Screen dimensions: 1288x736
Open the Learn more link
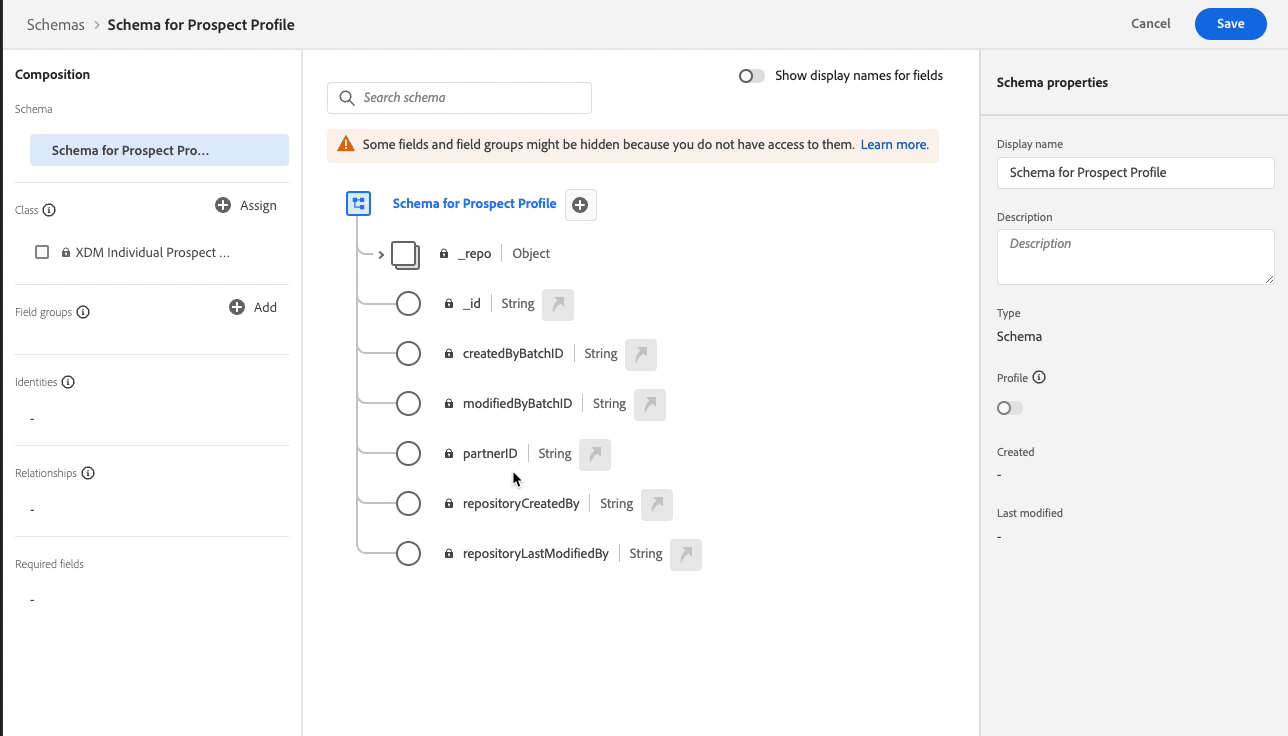(x=893, y=145)
